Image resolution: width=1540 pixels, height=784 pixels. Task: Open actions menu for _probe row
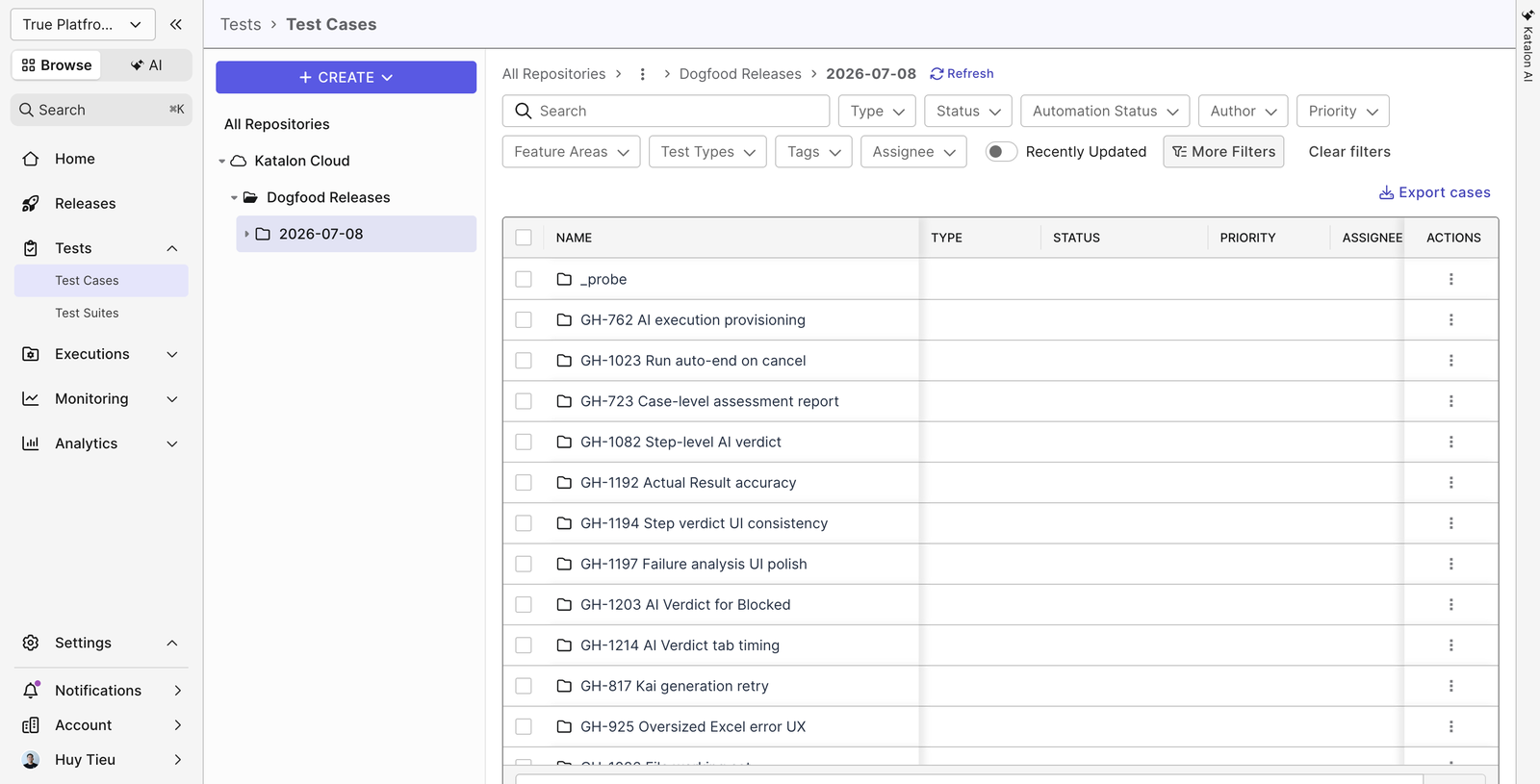[1451, 279]
